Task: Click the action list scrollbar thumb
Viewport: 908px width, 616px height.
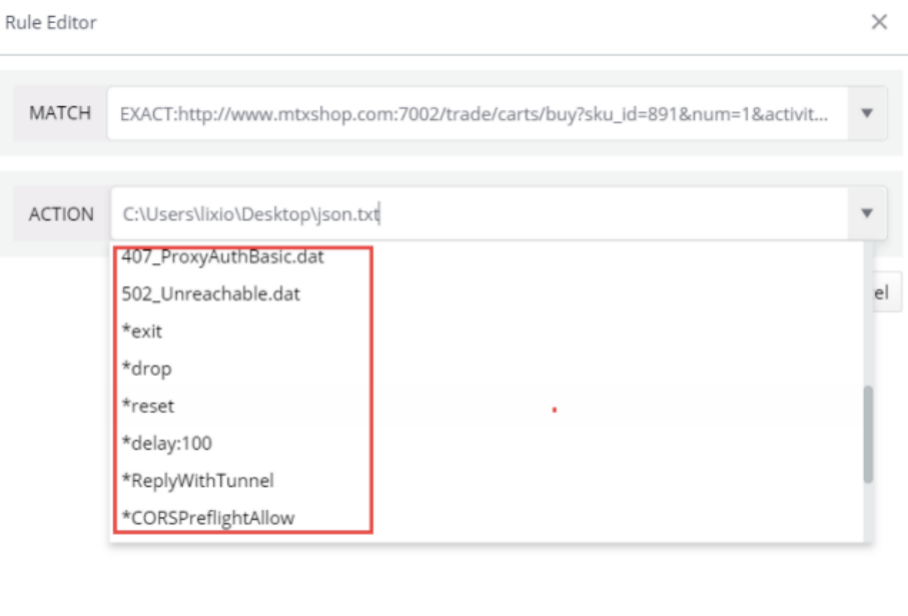Action: (x=868, y=434)
